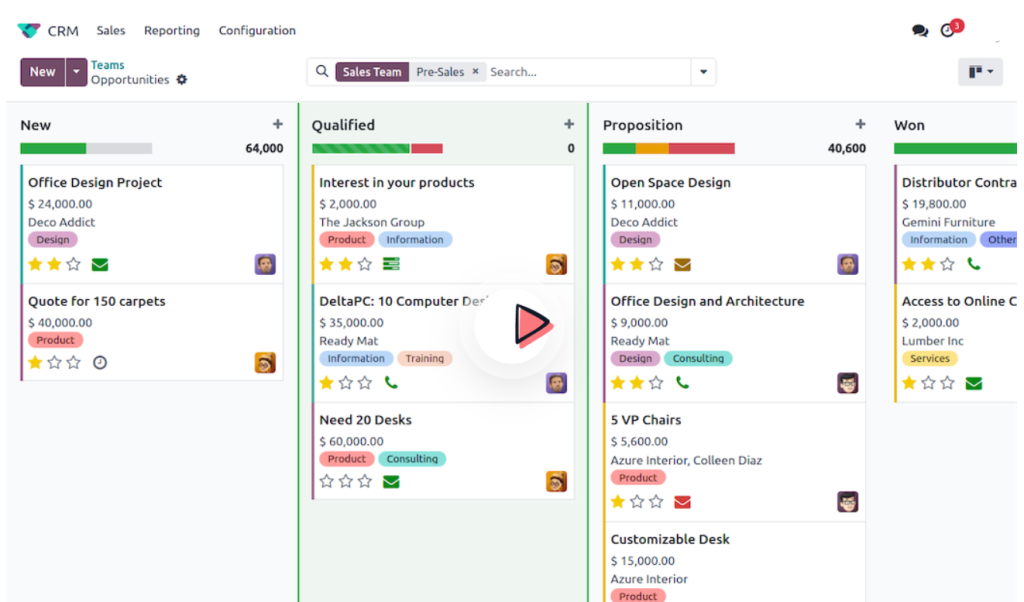Set third star on Office Design Project
Image resolution: width=1024 pixels, height=602 pixels.
point(74,264)
